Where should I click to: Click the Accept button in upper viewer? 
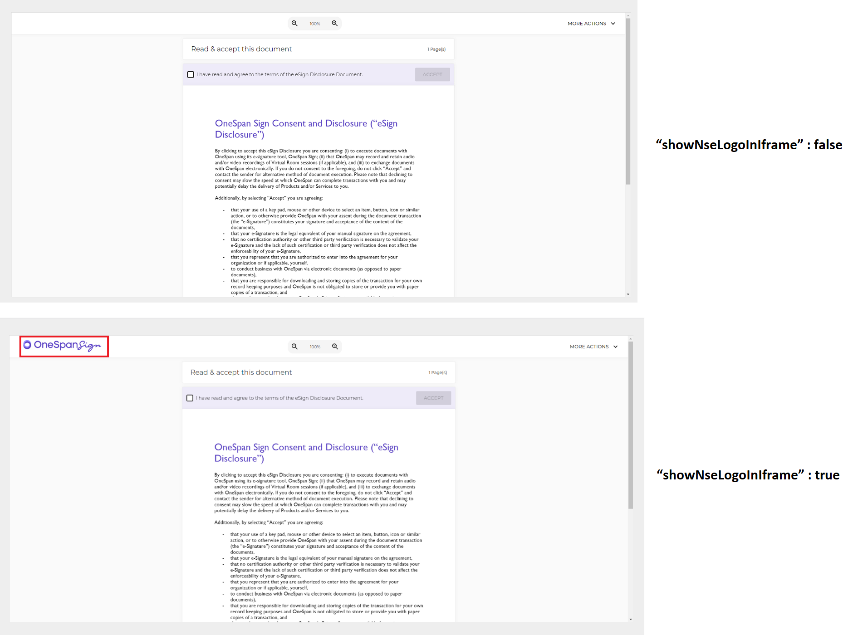point(432,75)
